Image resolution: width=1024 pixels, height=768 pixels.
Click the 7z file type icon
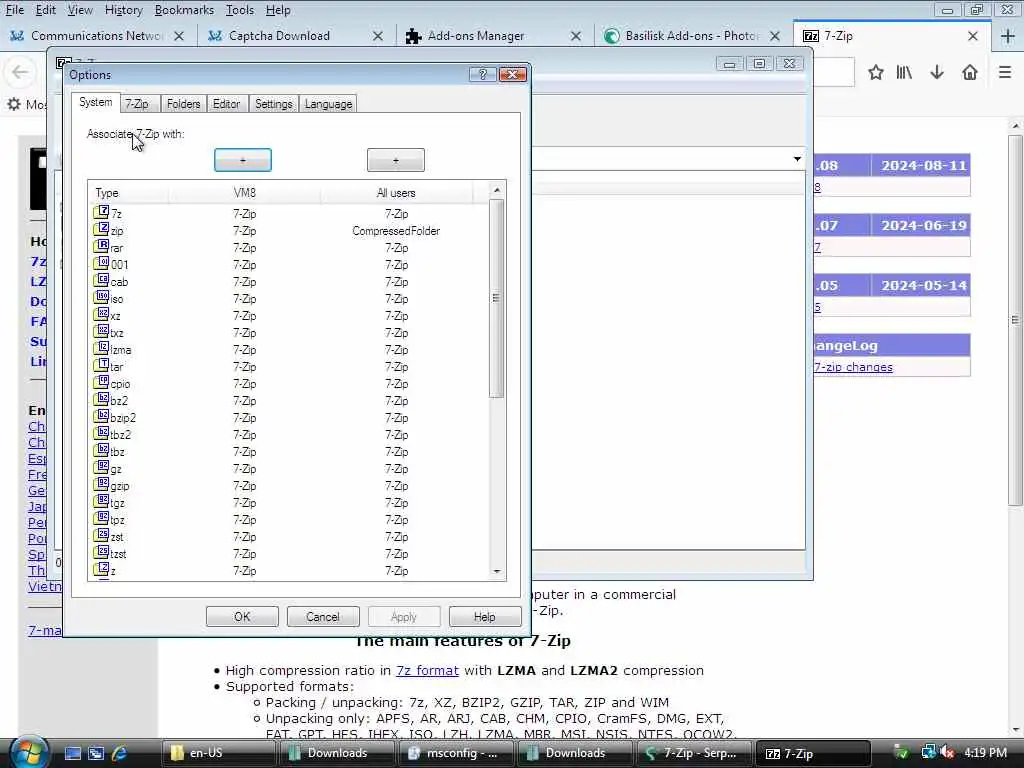pyautogui.click(x=101, y=212)
